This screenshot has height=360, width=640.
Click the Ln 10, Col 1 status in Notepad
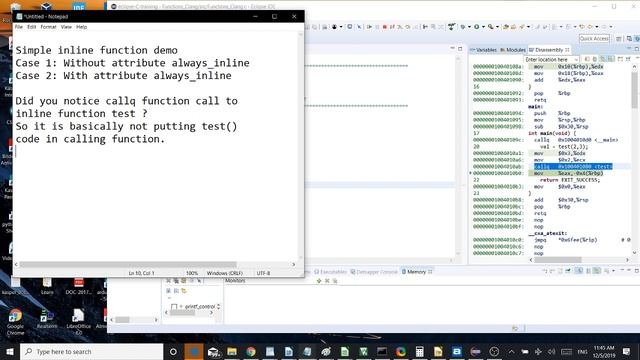pyautogui.click(x=142, y=273)
